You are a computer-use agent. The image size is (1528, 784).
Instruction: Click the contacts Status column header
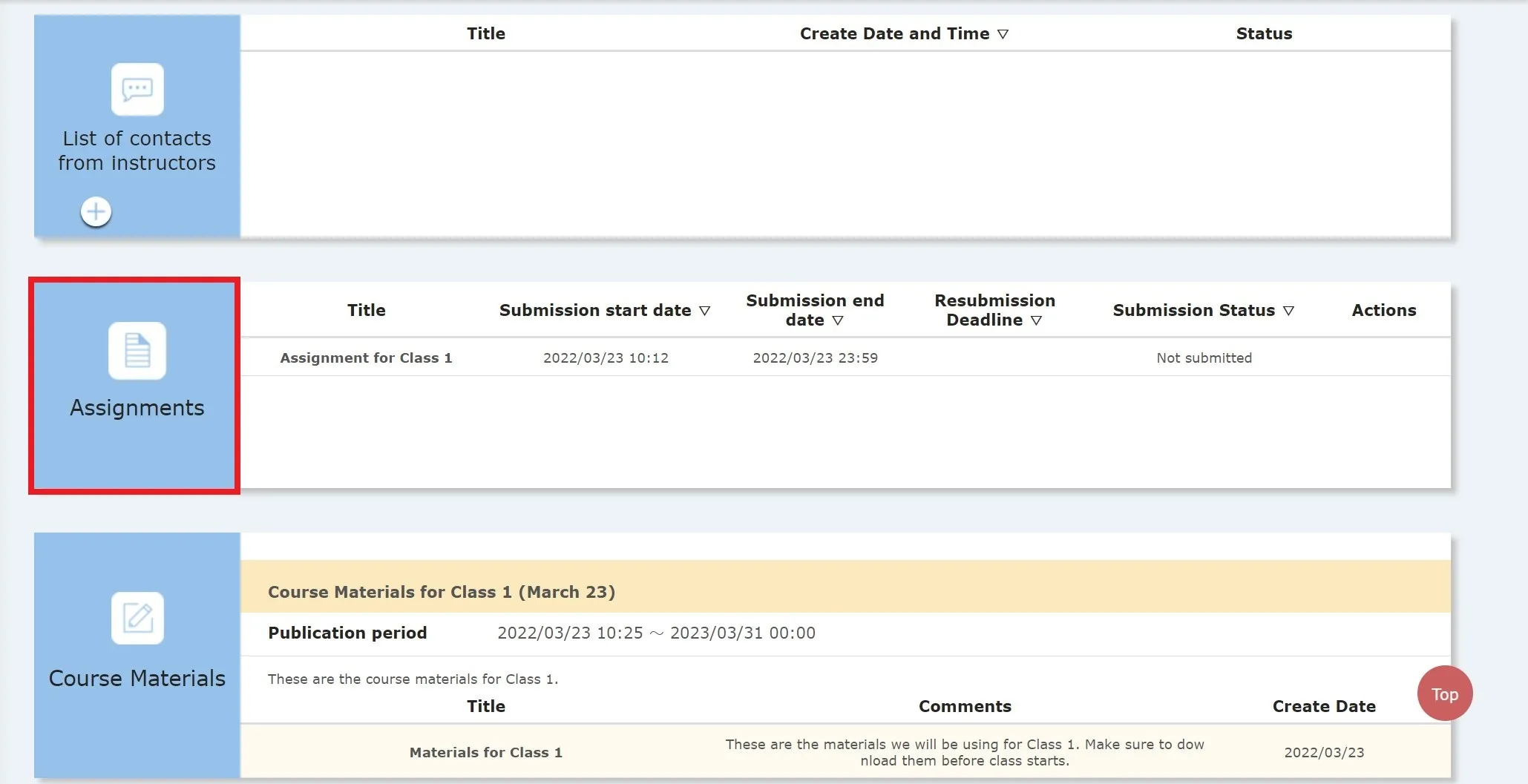1264,33
